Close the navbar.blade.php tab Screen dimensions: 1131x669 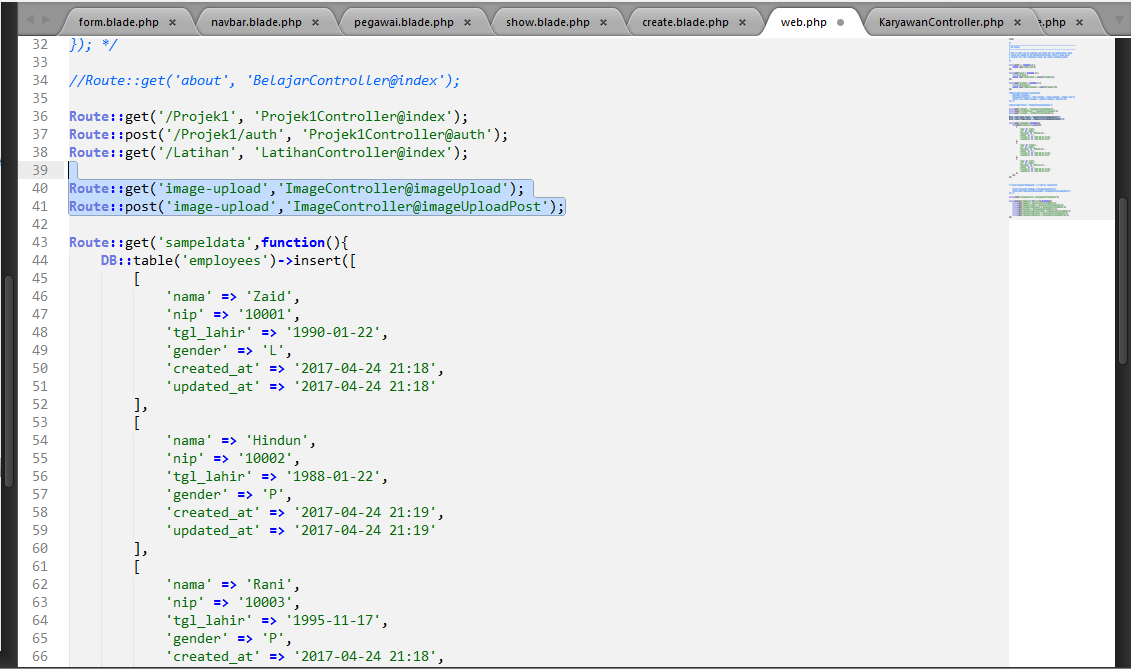pos(315,22)
